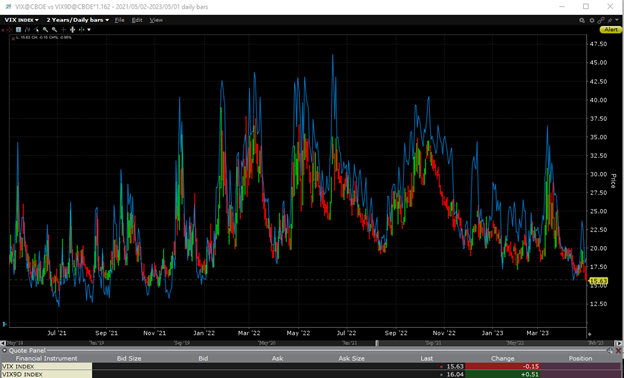Click the chart time-range slider handle
Image resolution: width=624 pixels, height=378 pixels.
(377, 343)
